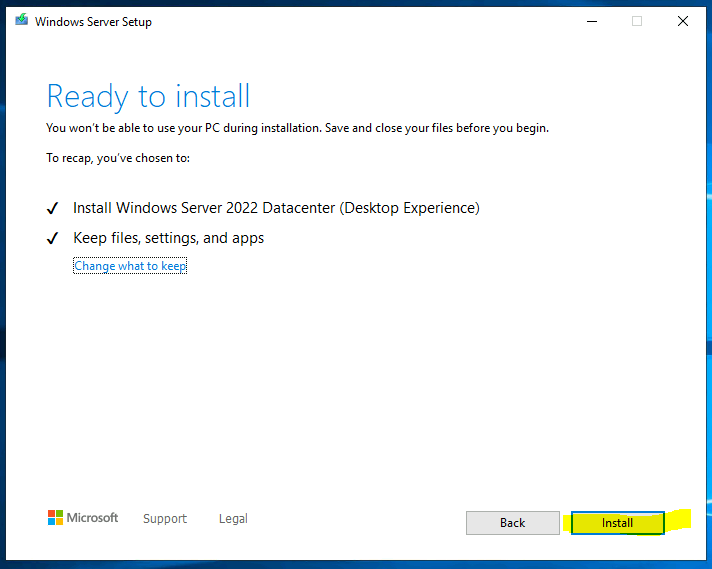Click the Install button
This screenshot has height=569, width=712.
click(618, 523)
